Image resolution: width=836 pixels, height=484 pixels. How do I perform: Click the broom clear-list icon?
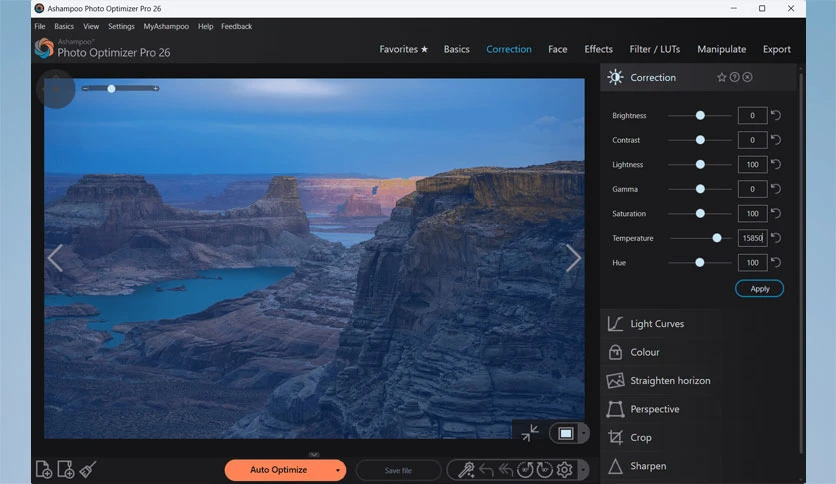[x=88, y=470]
